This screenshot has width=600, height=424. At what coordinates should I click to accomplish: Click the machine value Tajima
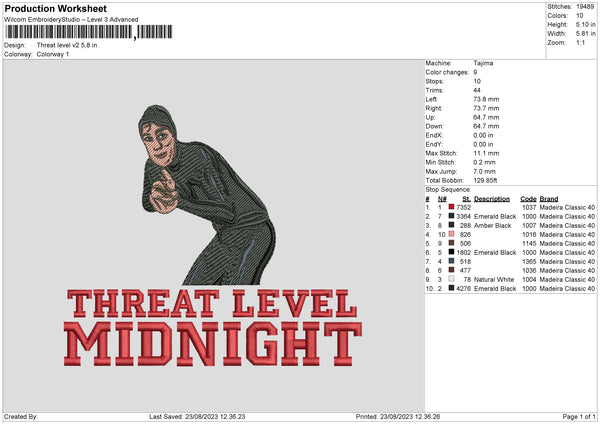click(x=483, y=63)
